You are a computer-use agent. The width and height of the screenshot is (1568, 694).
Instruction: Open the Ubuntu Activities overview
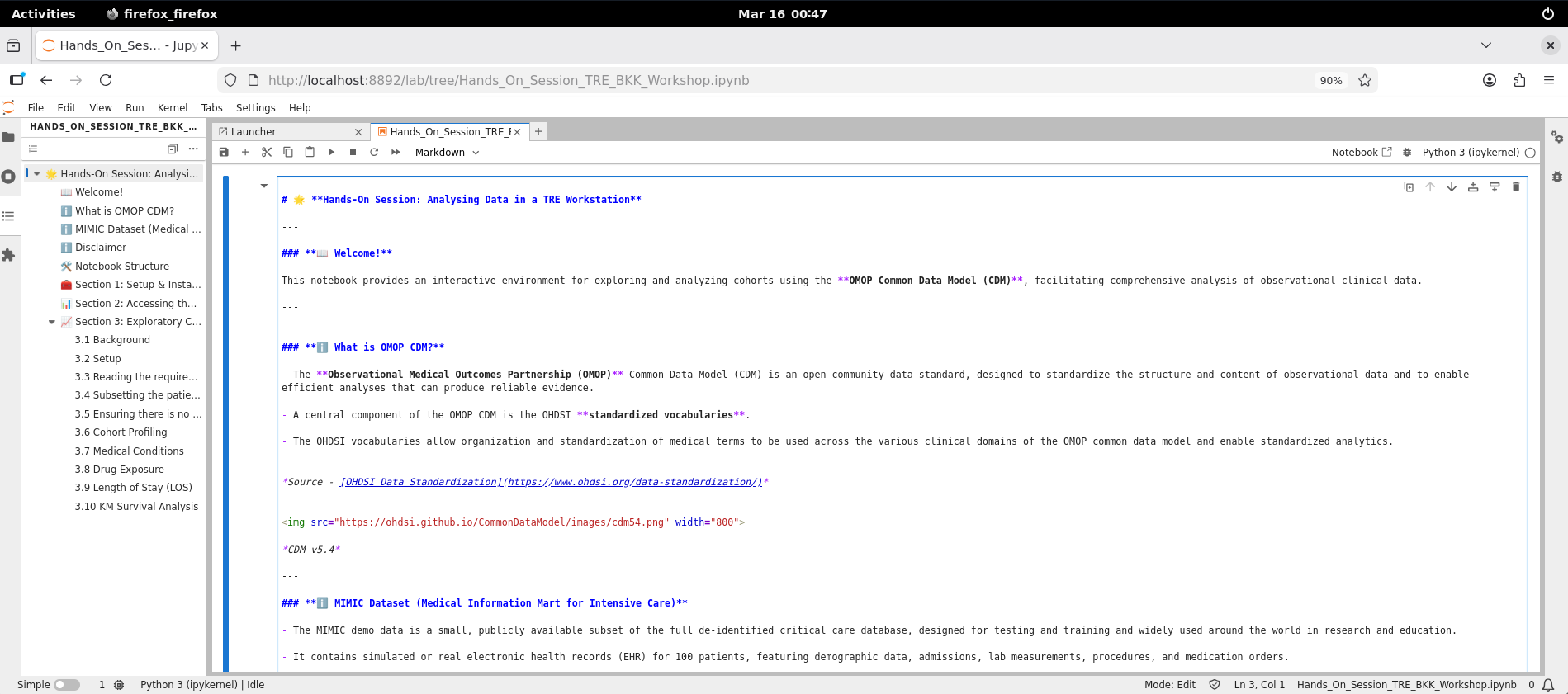click(43, 14)
